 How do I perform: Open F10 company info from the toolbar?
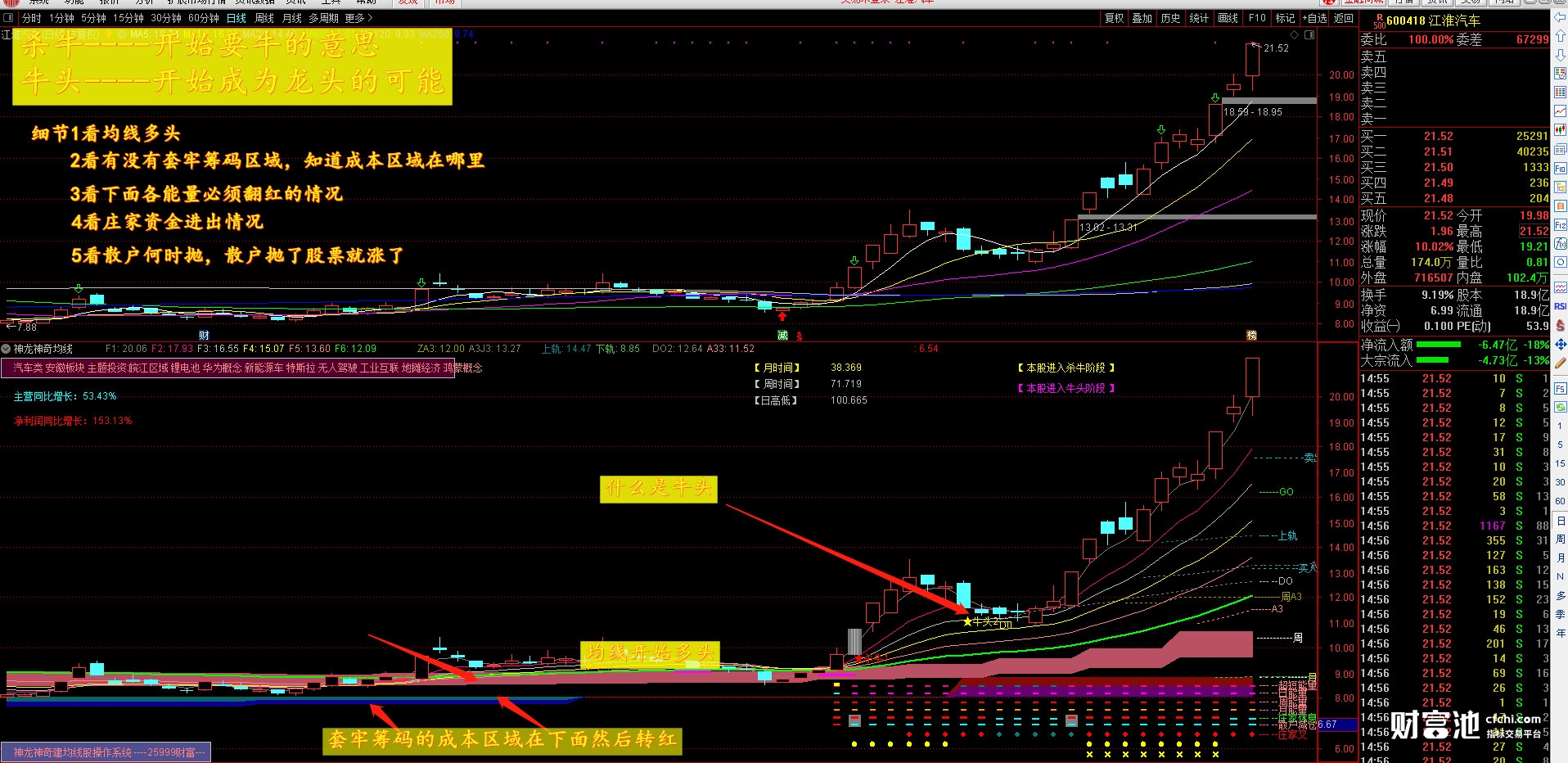(x=1257, y=18)
